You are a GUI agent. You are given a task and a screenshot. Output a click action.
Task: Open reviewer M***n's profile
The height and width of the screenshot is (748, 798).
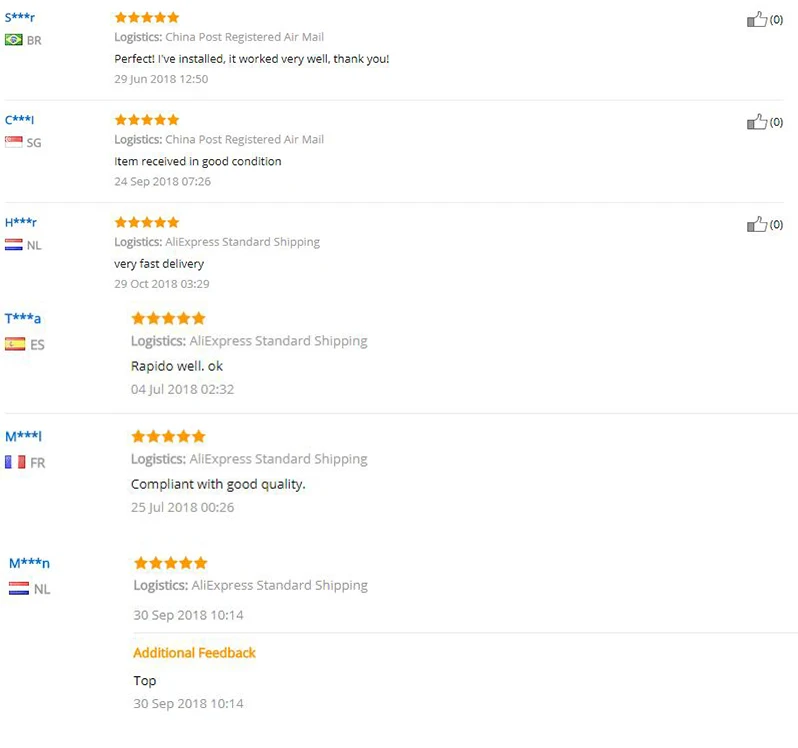(x=29, y=563)
